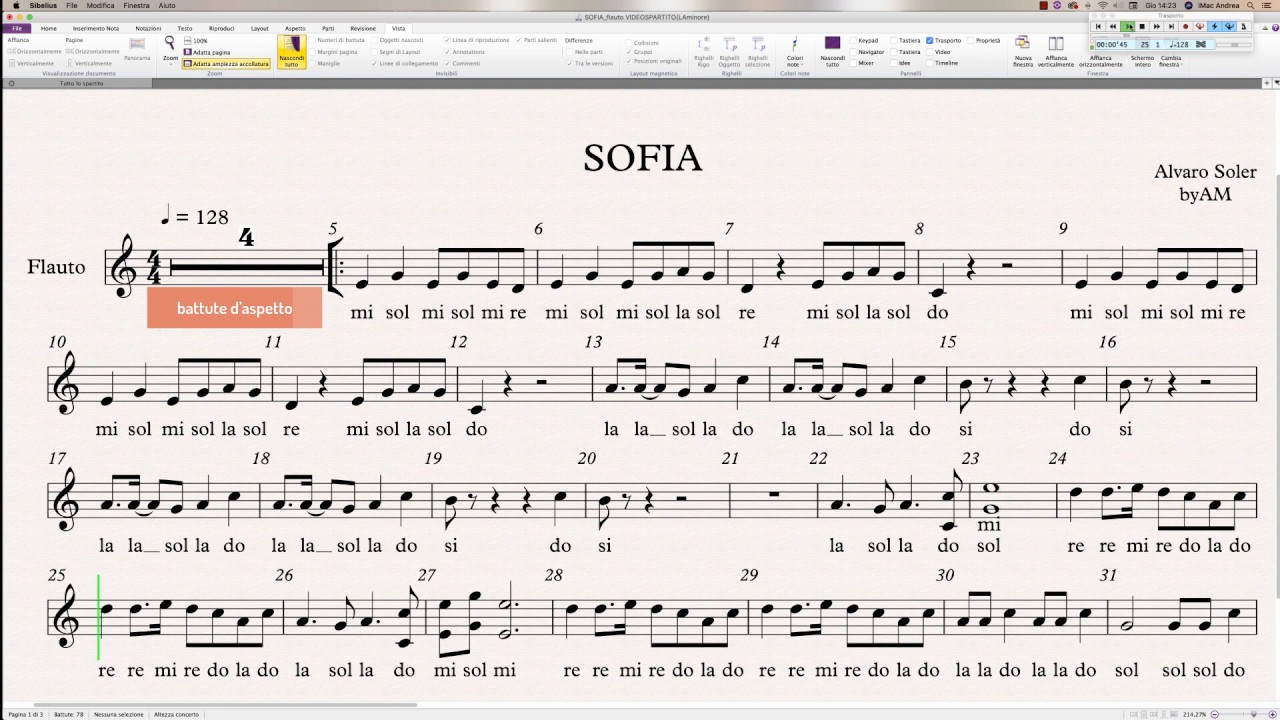The image size is (1280, 720).
Task: Enable the Mixer panel checkbox
Action: [x=853, y=63]
